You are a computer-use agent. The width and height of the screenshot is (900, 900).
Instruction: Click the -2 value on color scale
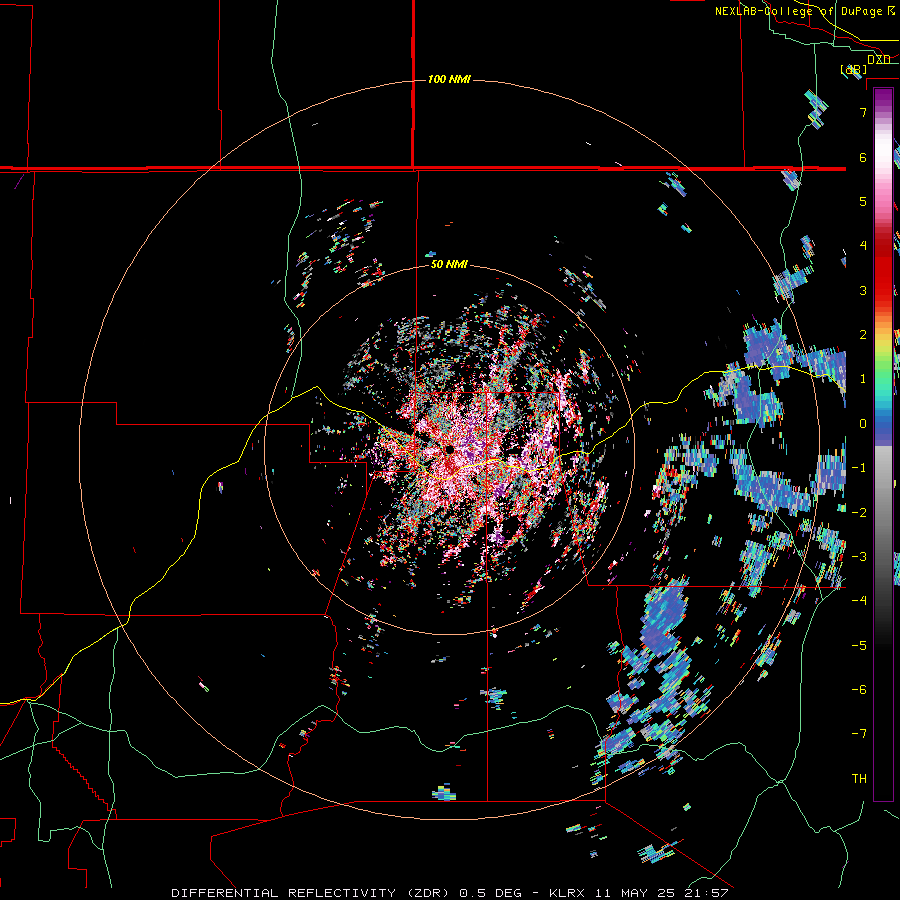[859, 513]
